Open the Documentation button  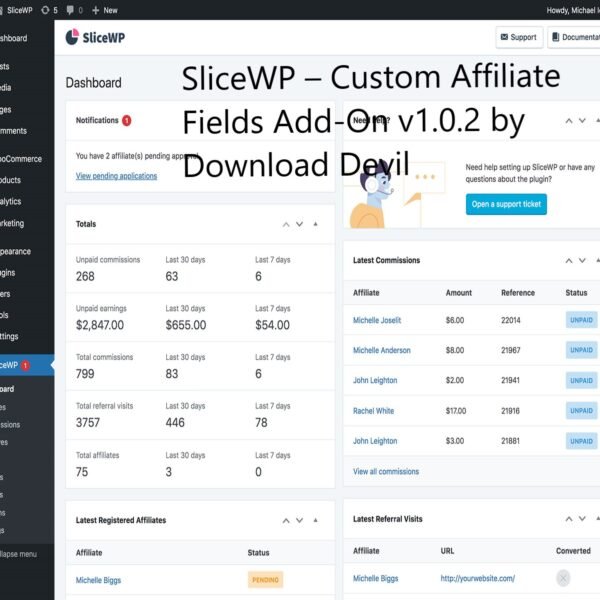click(x=574, y=37)
